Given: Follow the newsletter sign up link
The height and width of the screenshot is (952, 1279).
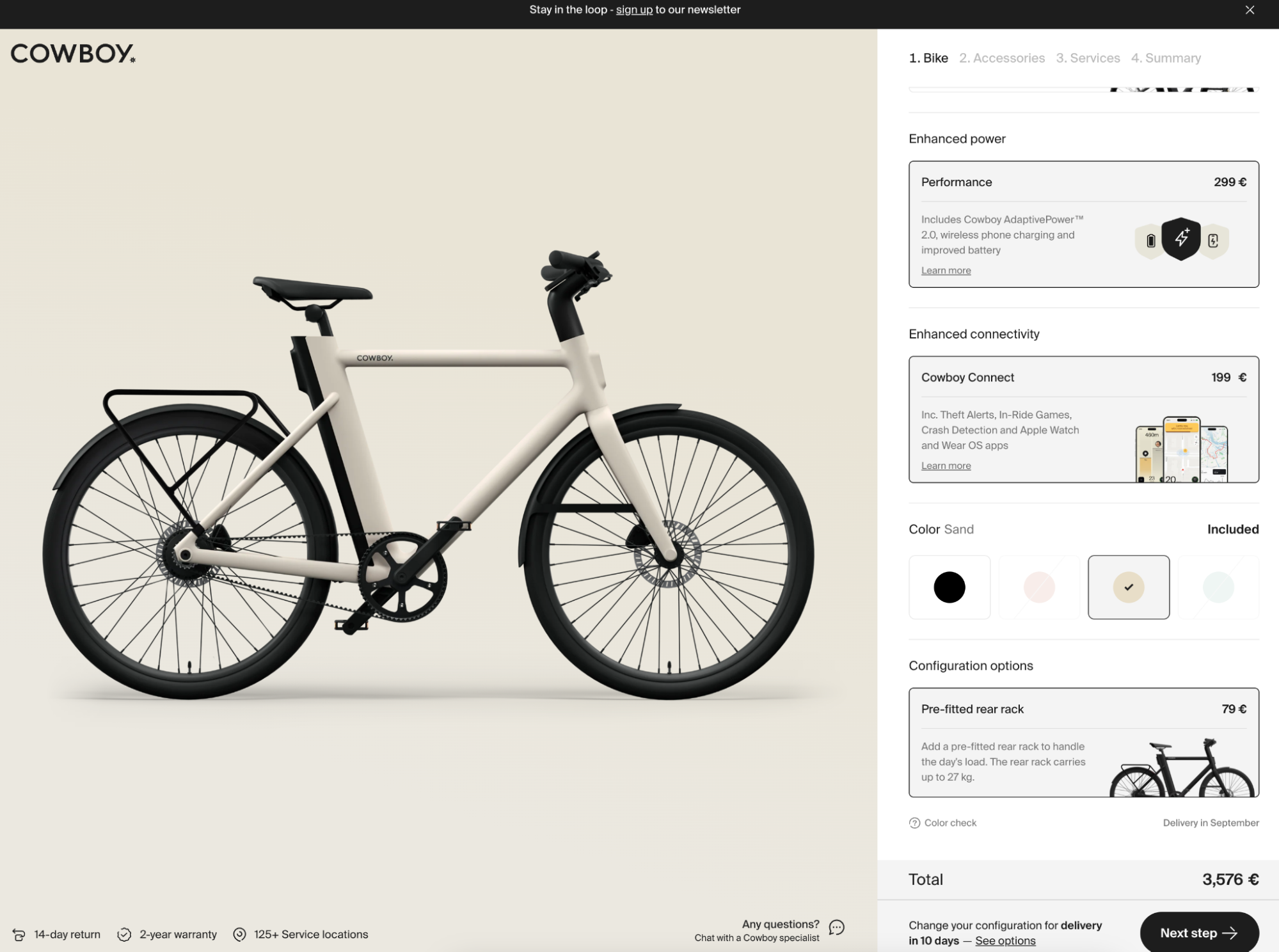Looking at the screenshot, I should point(634,10).
